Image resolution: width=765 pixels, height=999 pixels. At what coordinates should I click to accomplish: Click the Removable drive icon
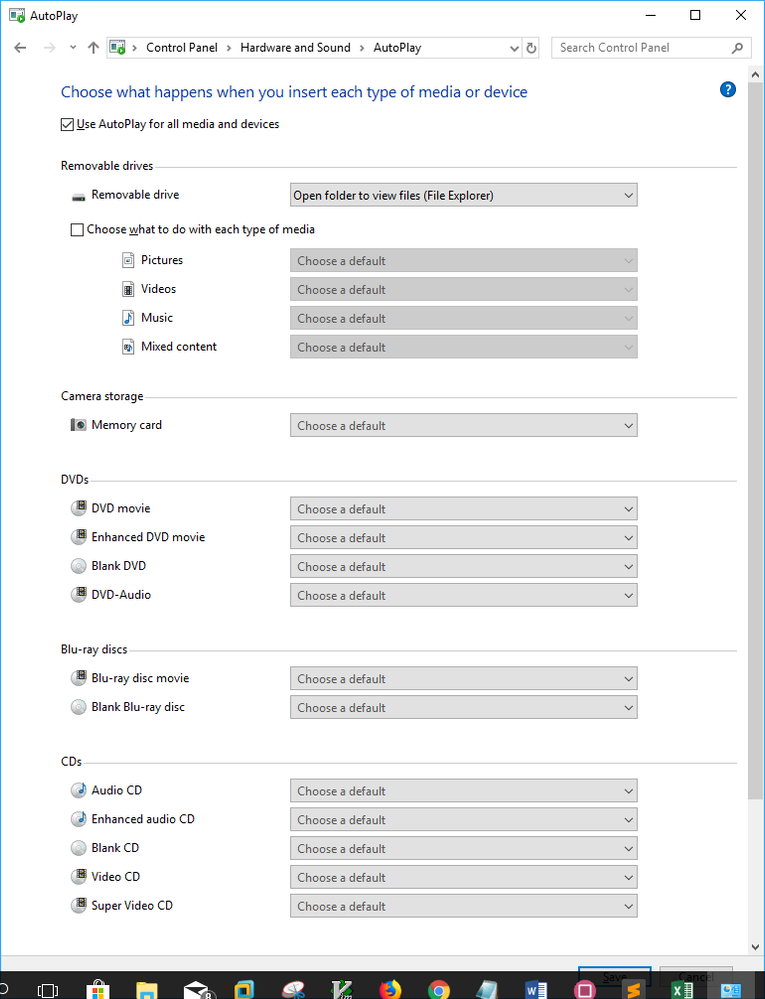(78, 196)
